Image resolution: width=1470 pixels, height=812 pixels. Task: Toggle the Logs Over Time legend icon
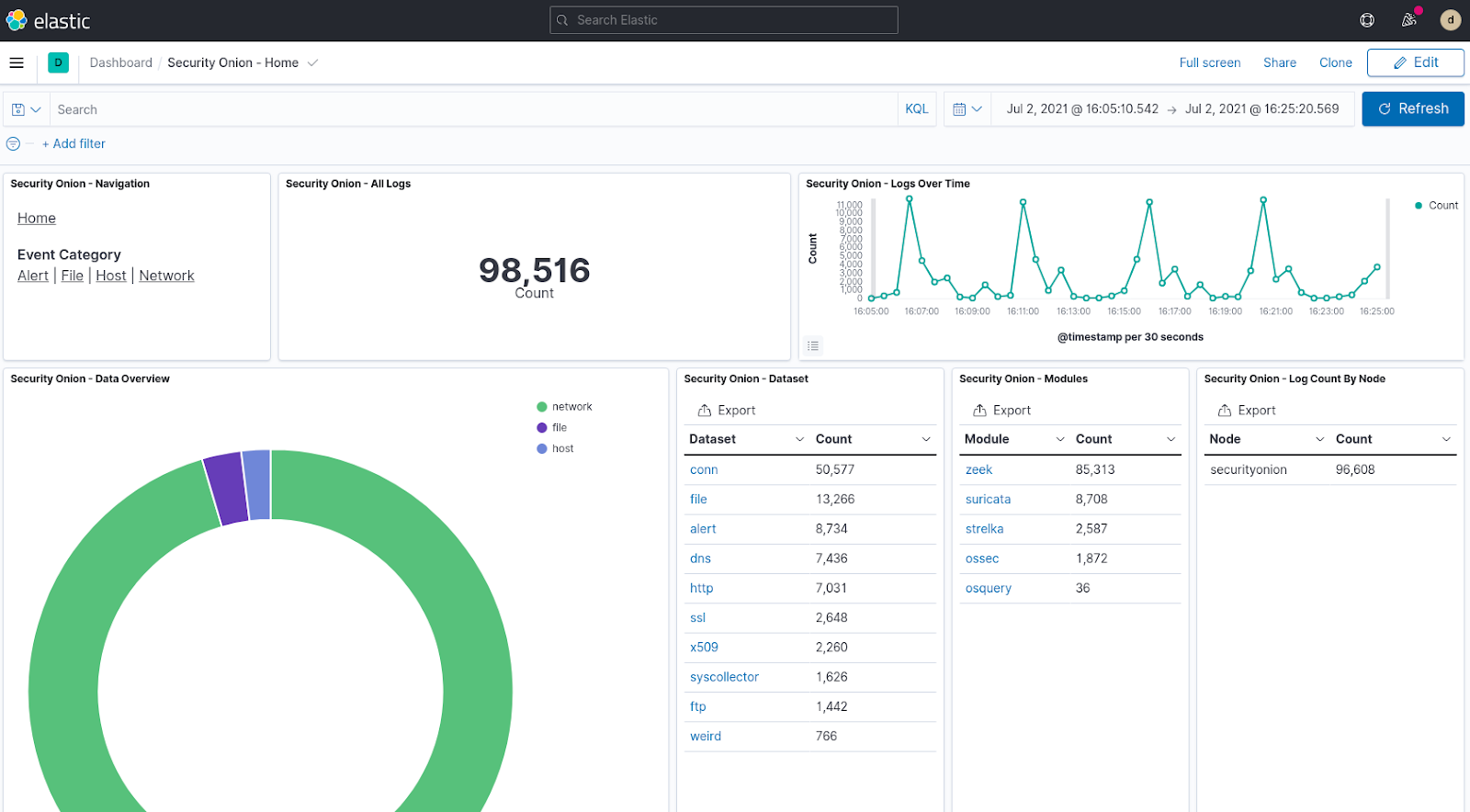pyautogui.click(x=813, y=346)
